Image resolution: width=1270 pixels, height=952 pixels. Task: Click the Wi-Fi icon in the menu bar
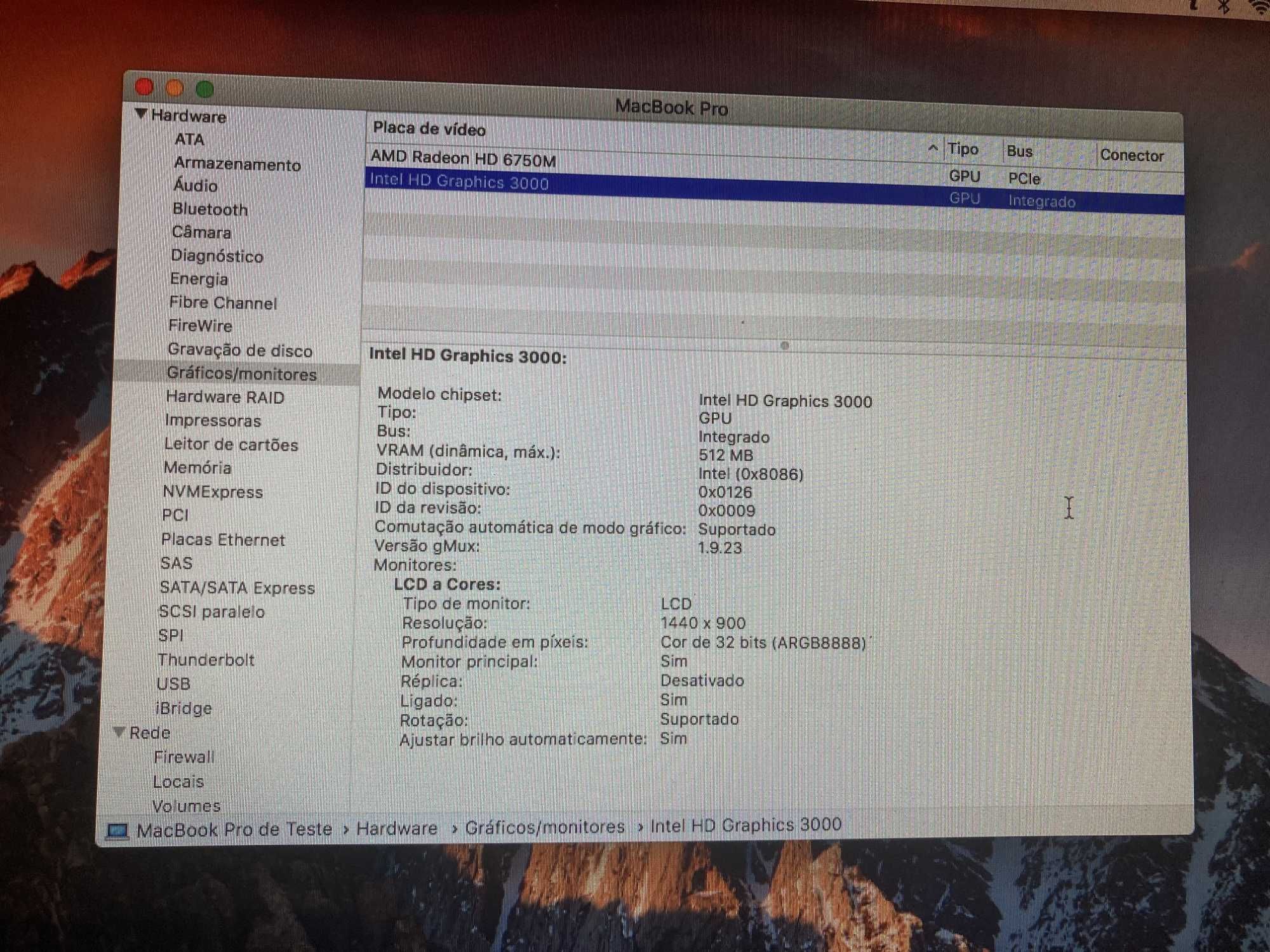tap(1259, 8)
